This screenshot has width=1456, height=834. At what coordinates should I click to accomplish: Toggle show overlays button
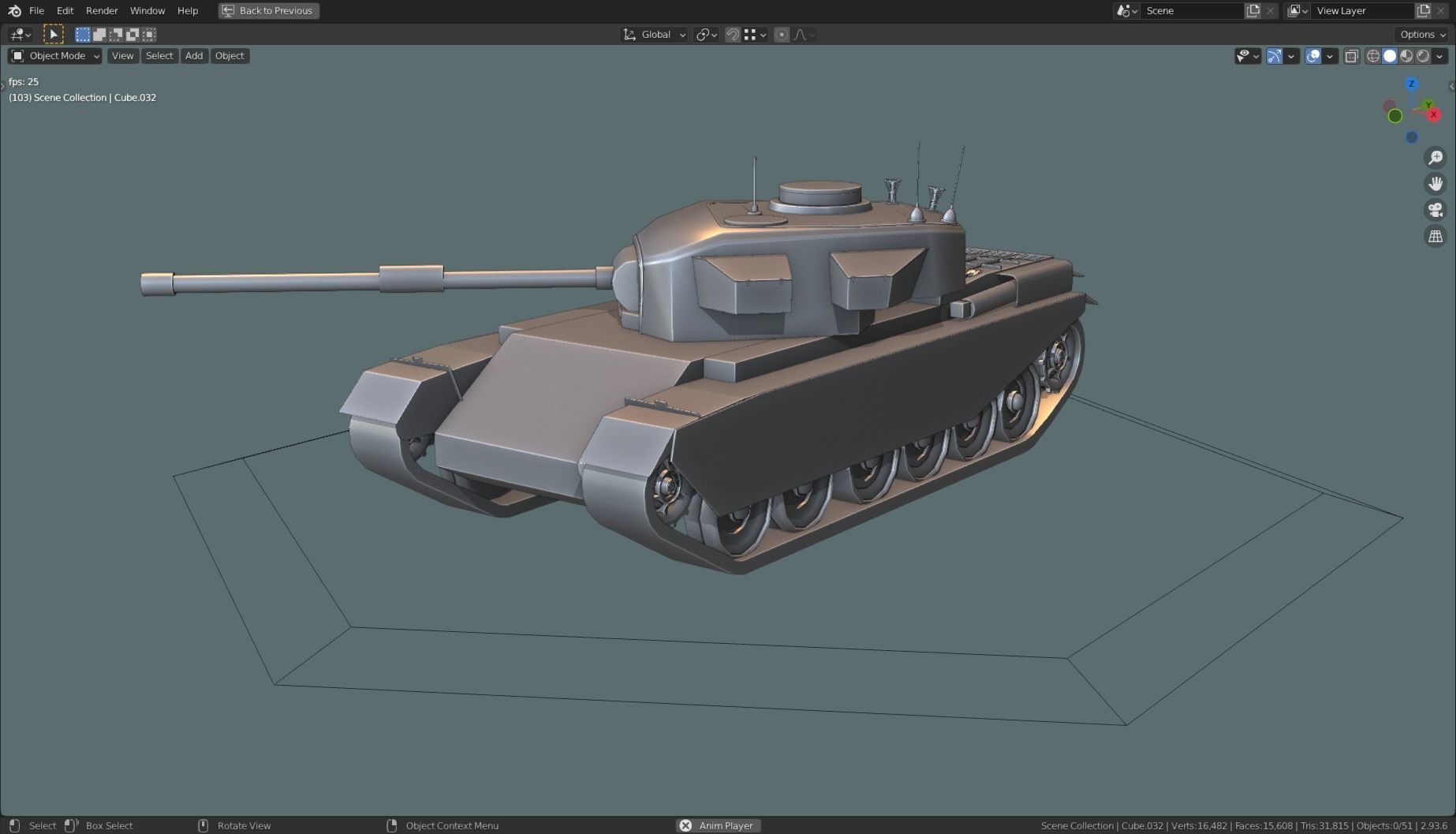pyautogui.click(x=1313, y=56)
